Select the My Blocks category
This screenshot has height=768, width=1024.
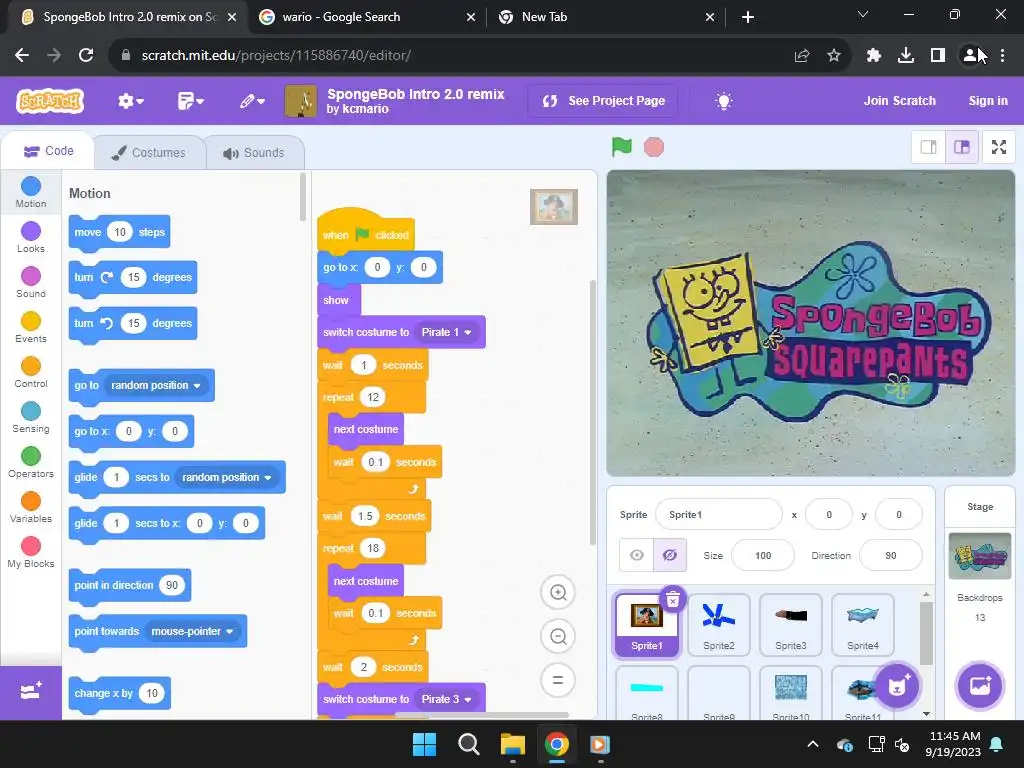tap(31, 552)
